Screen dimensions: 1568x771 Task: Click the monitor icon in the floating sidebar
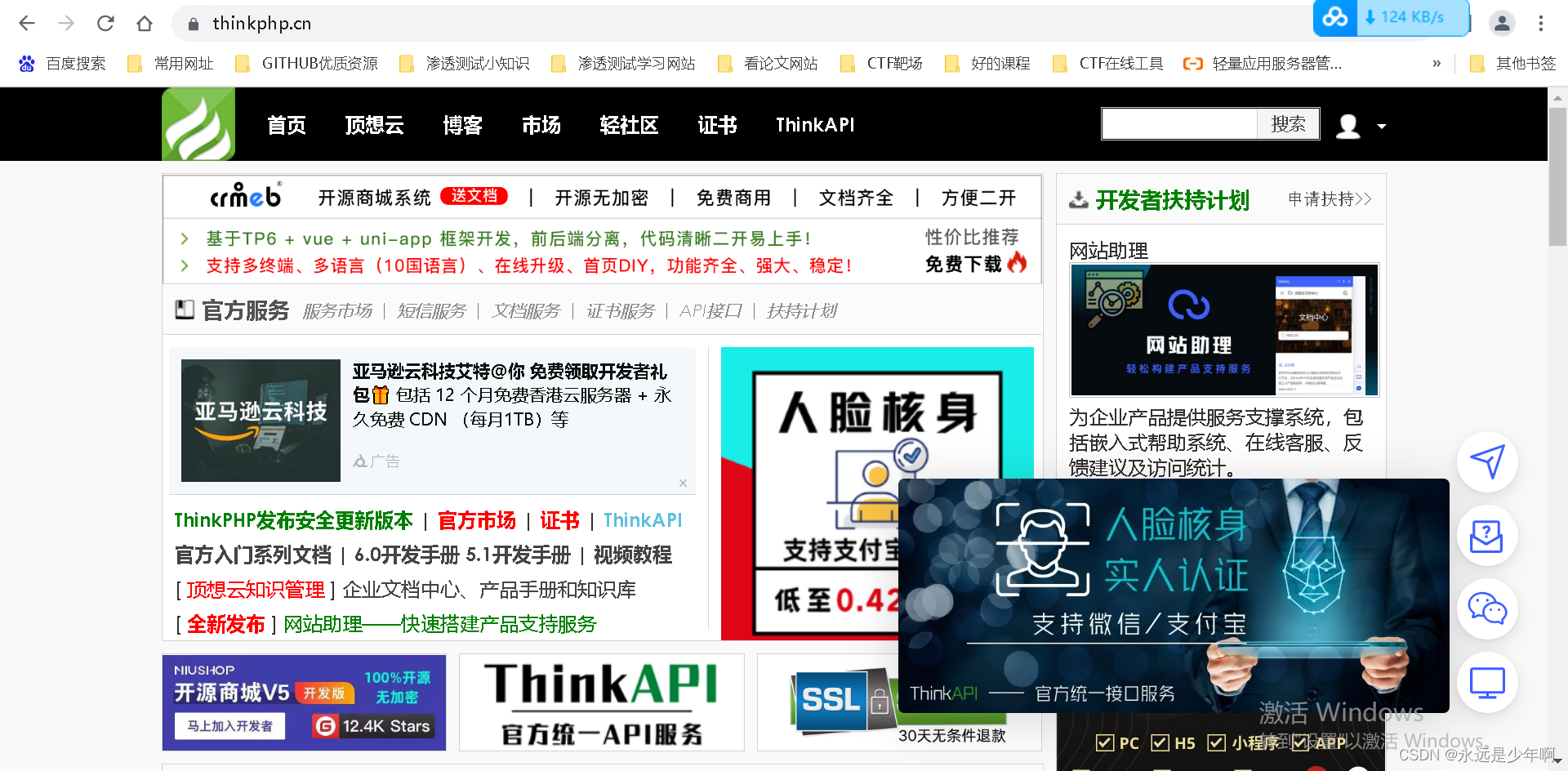pyautogui.click(x=1487, y=682)
